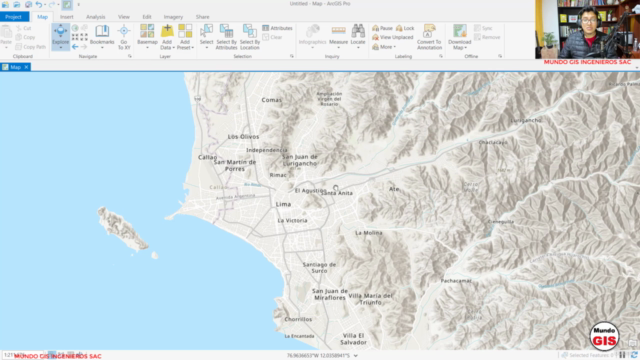The width and height of the screenshot is (640, 360).
Task: Click the island in the ocean
Action: (x=122, y=229)
